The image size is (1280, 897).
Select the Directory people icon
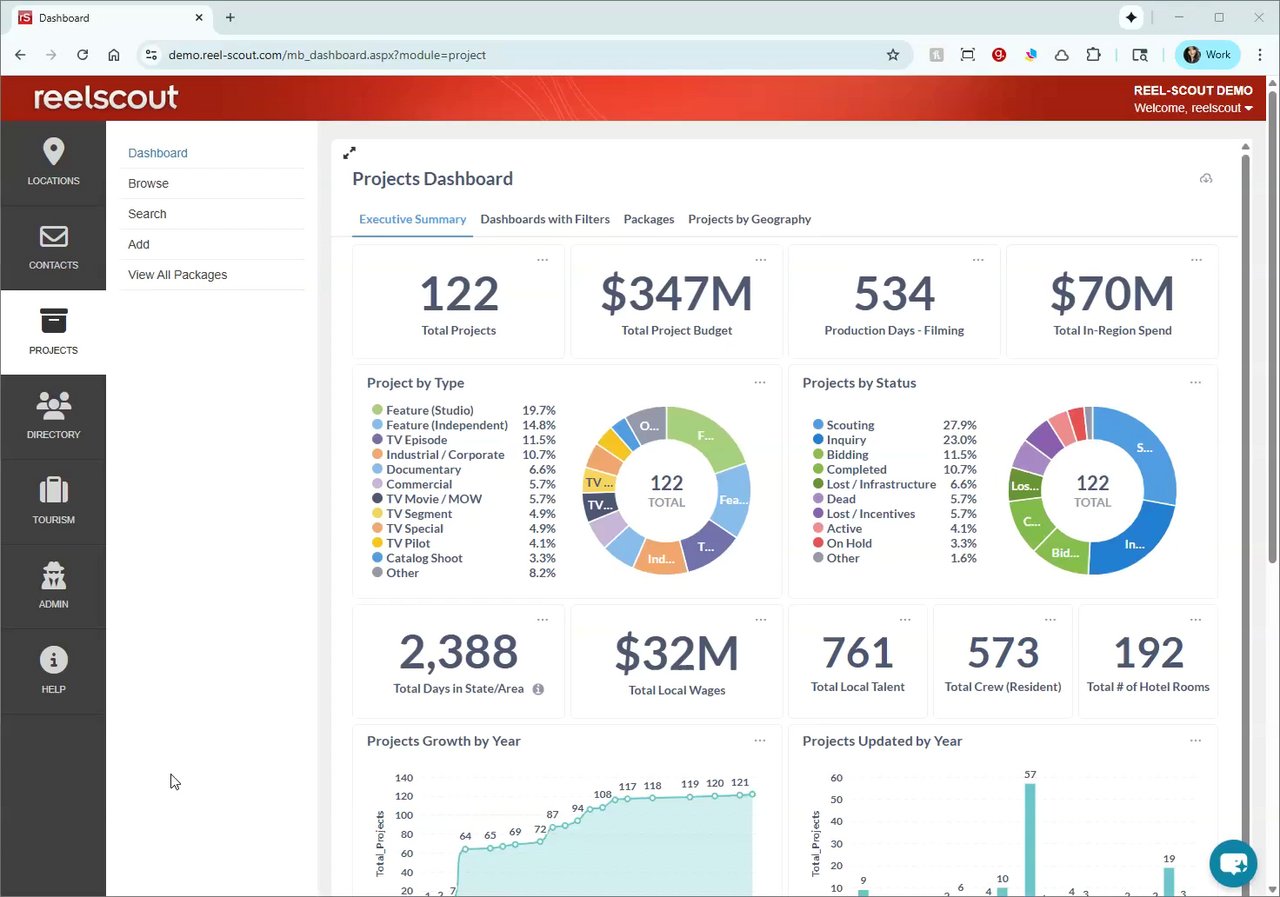coord(53,405)
